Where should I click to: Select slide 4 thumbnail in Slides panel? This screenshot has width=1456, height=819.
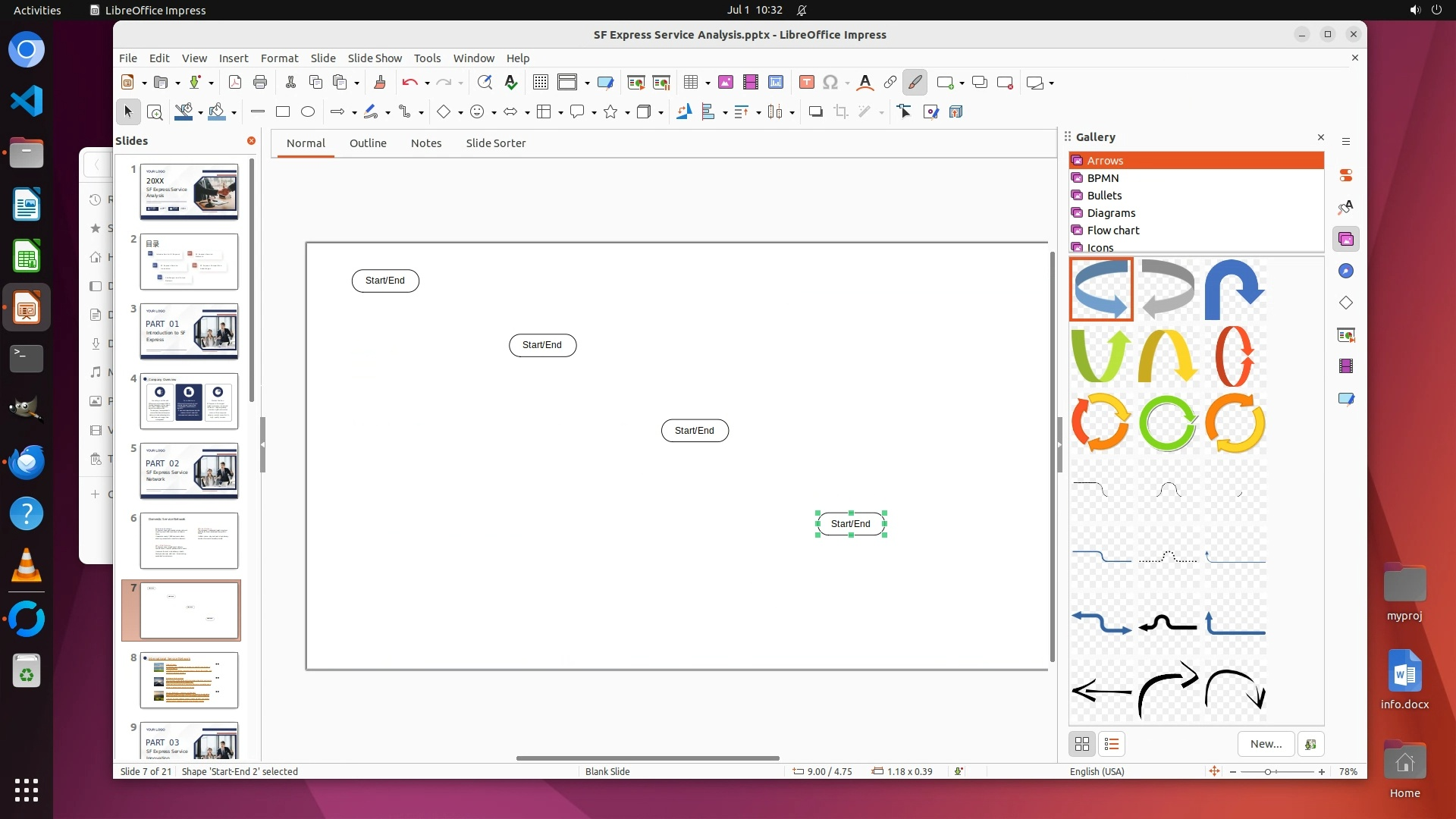click(189, 401)
